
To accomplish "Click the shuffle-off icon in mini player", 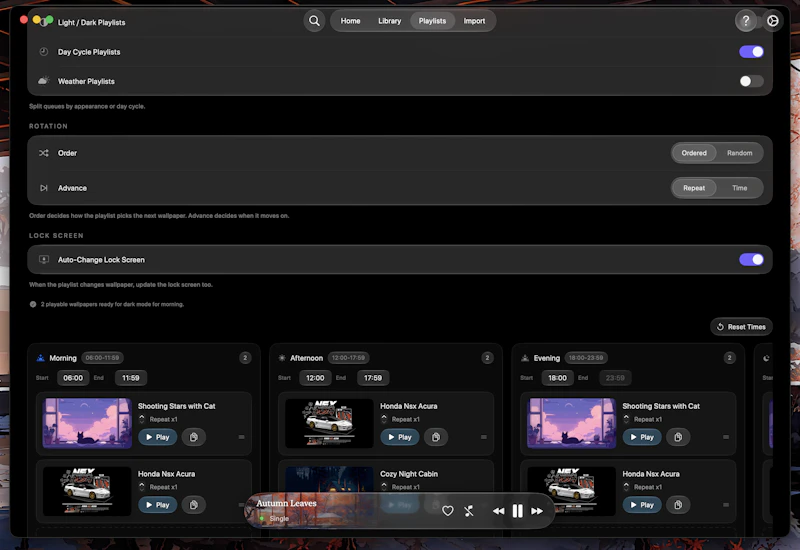I will click(x=469, y=511).
